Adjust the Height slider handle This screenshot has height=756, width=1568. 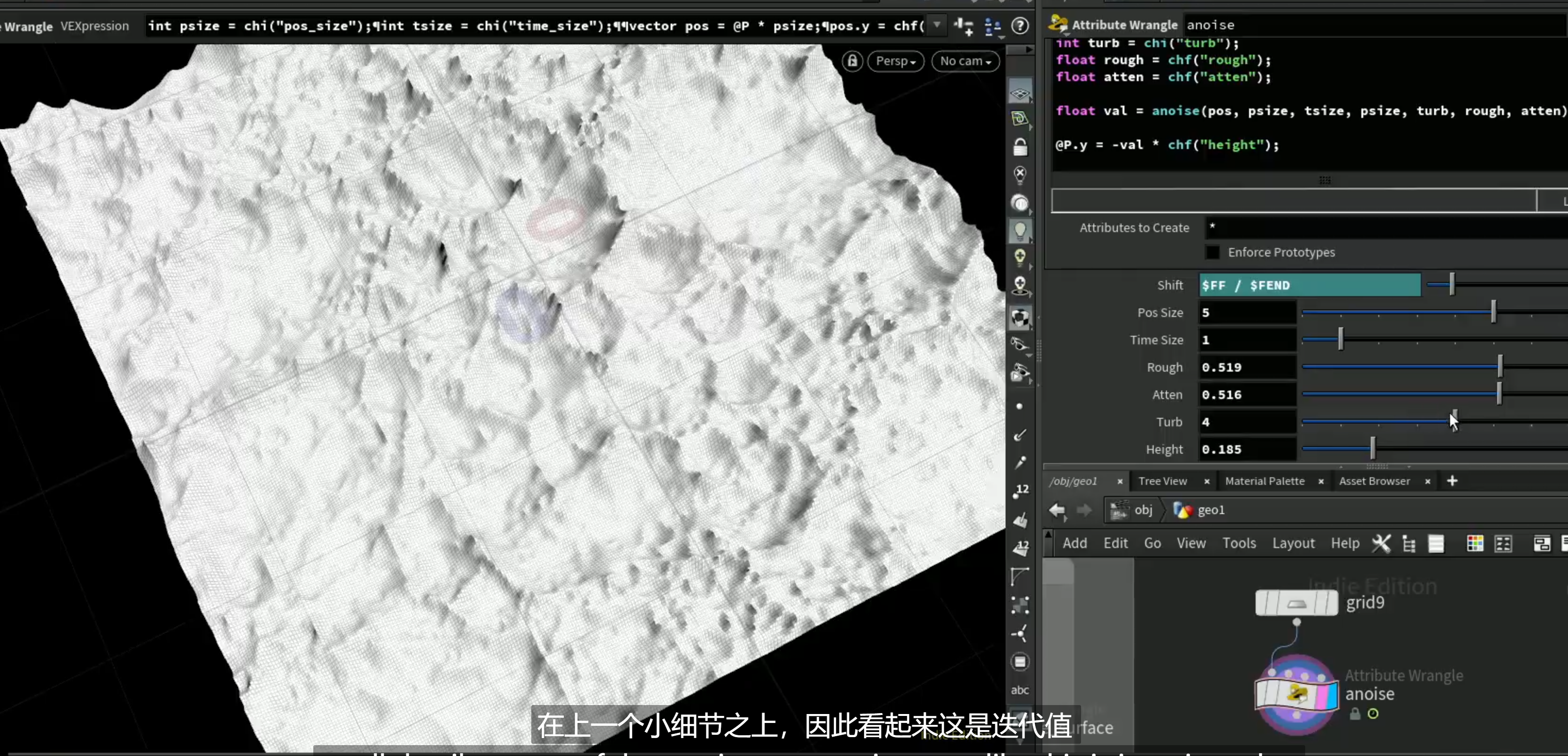coord(1373,449)
